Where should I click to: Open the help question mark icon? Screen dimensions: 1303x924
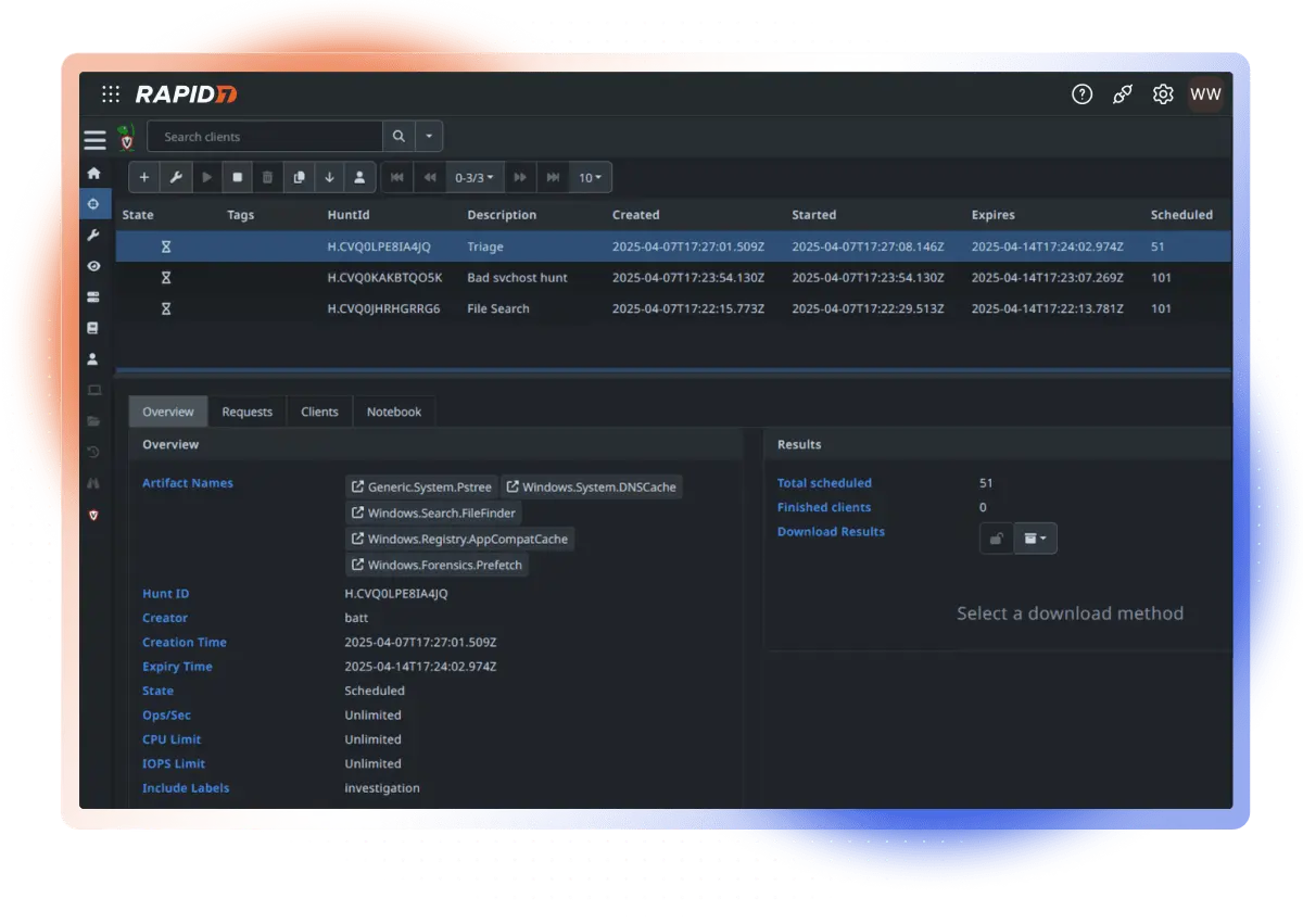click(x=1082, y=94)
